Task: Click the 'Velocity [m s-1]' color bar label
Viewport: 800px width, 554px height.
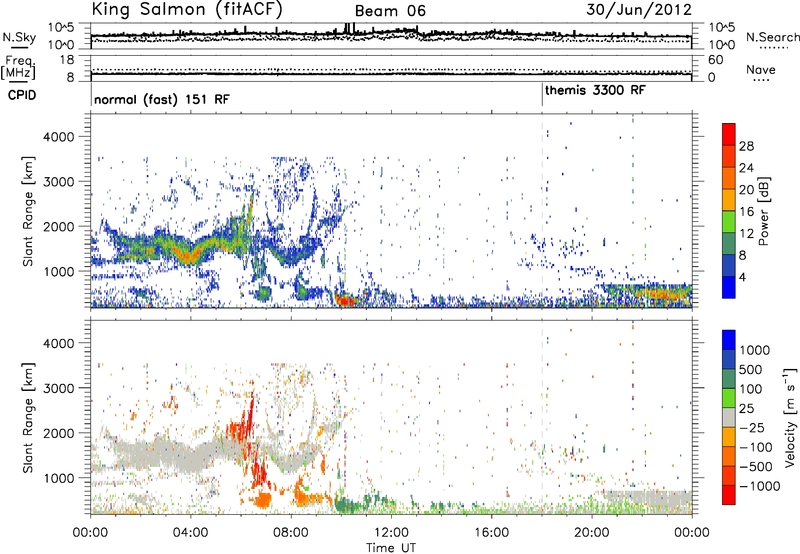Action: coord(790,417)
